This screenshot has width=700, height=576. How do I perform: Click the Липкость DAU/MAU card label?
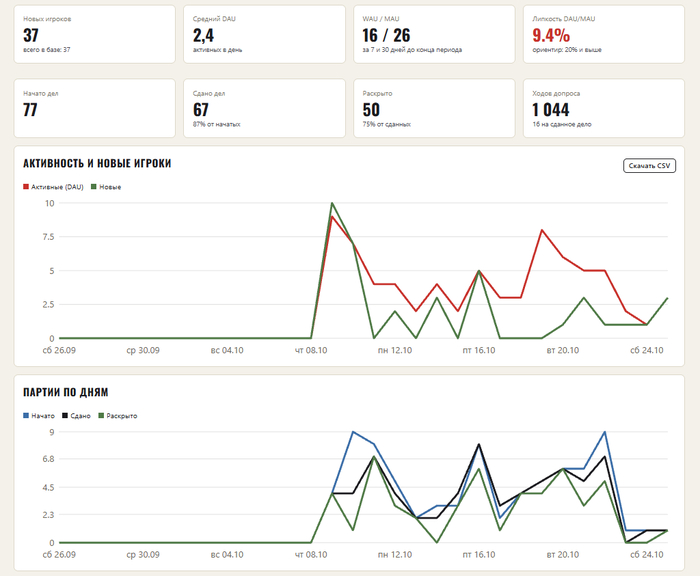click(x=563, y=19)
